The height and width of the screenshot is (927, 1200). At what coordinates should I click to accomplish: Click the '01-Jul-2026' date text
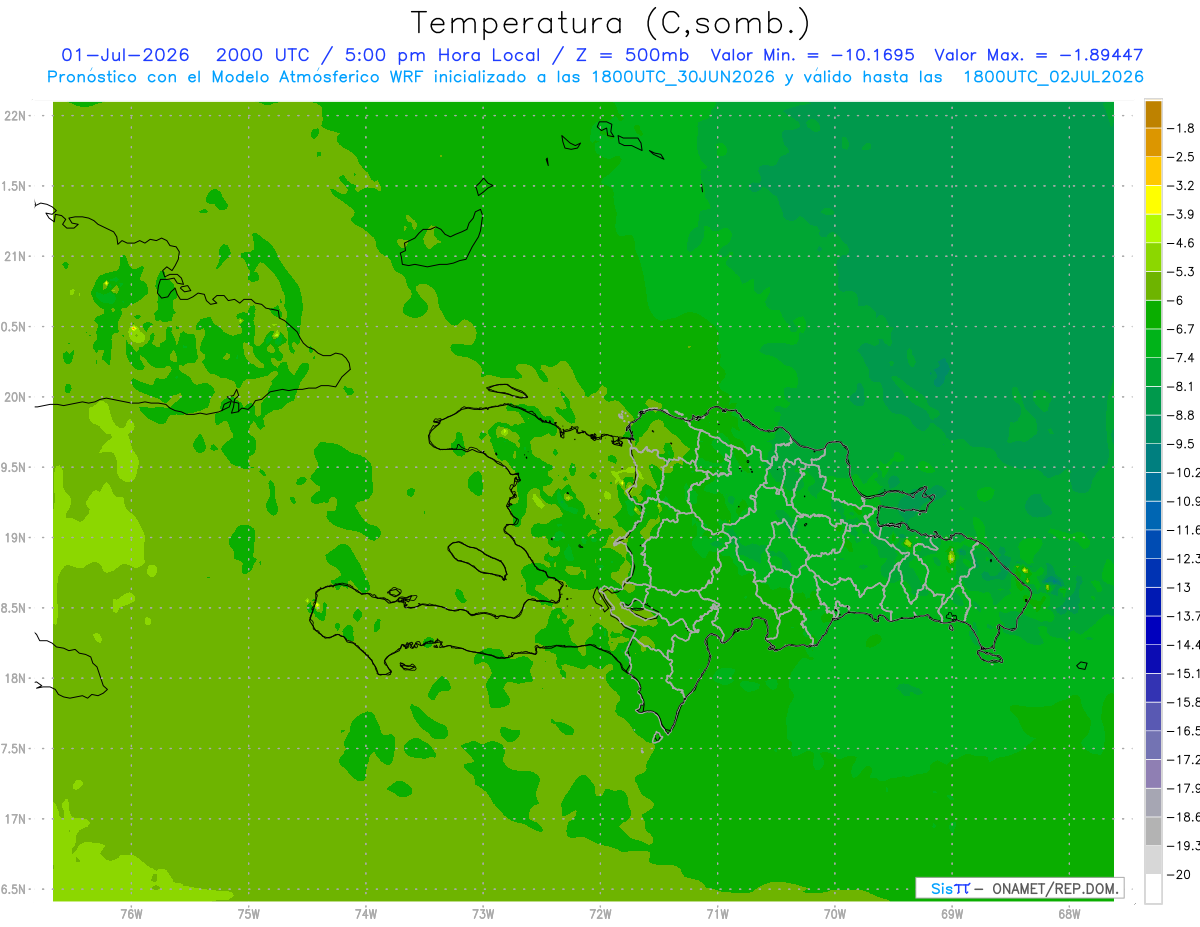pos(125,55)
